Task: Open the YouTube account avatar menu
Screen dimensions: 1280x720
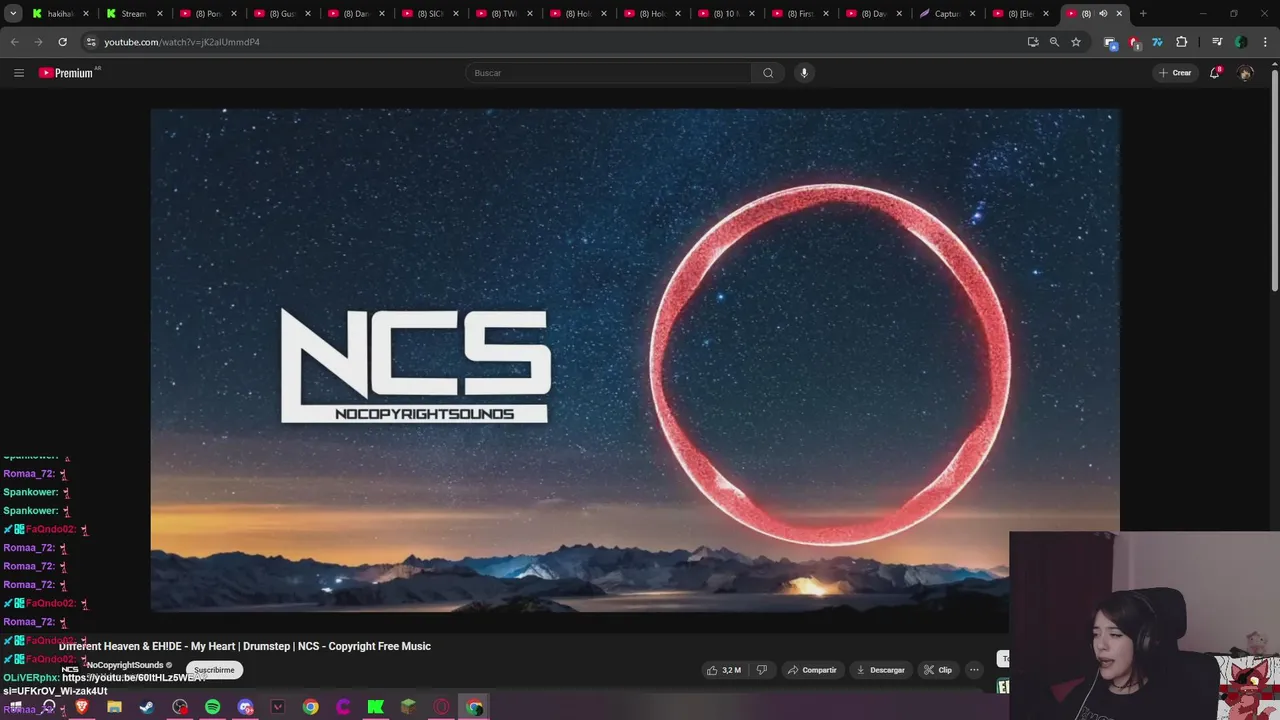Action: [1245, 73]
